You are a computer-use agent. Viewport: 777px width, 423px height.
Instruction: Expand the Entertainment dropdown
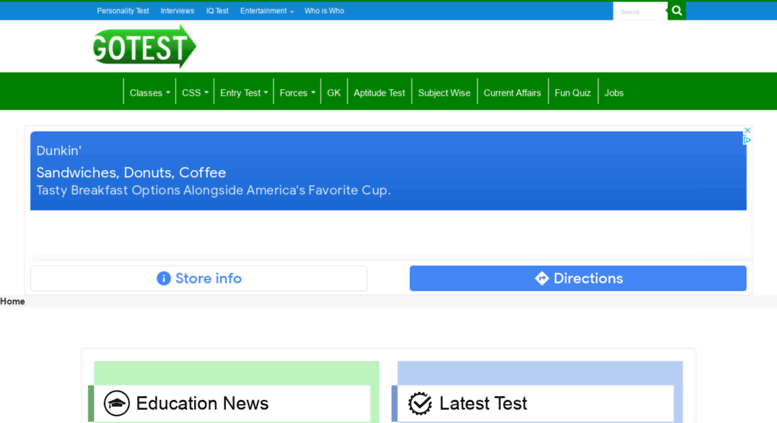pyautogui.click(x=267, y=11)
